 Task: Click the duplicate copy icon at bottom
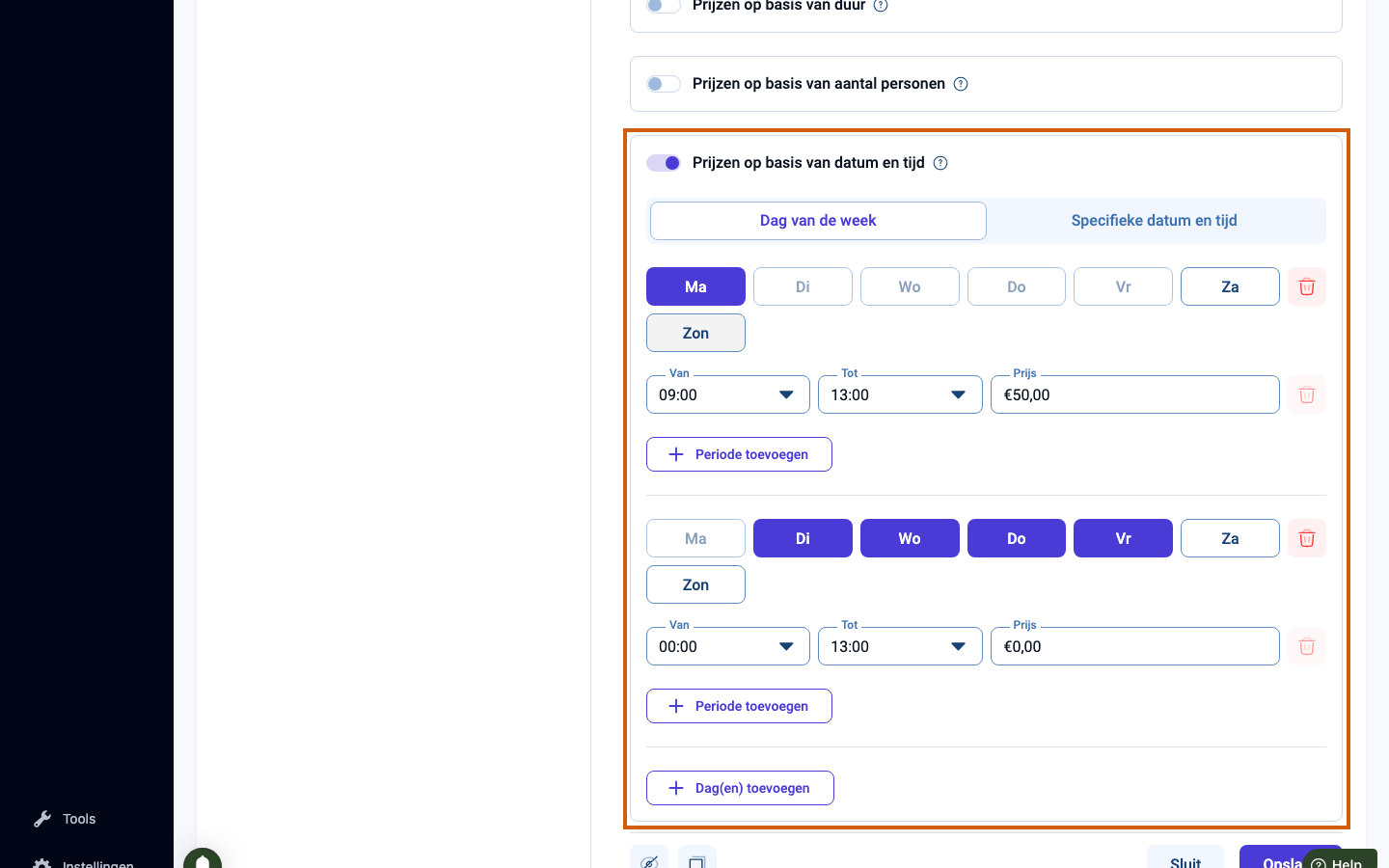[x=697, y=858]
